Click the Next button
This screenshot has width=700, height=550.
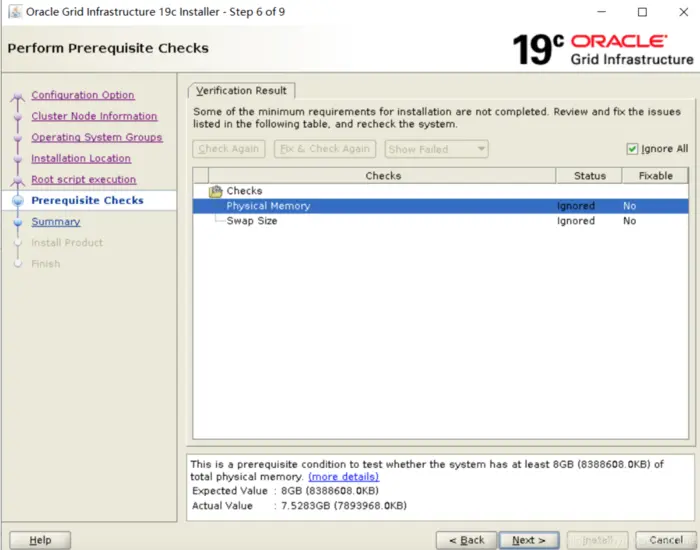[529, 540]
